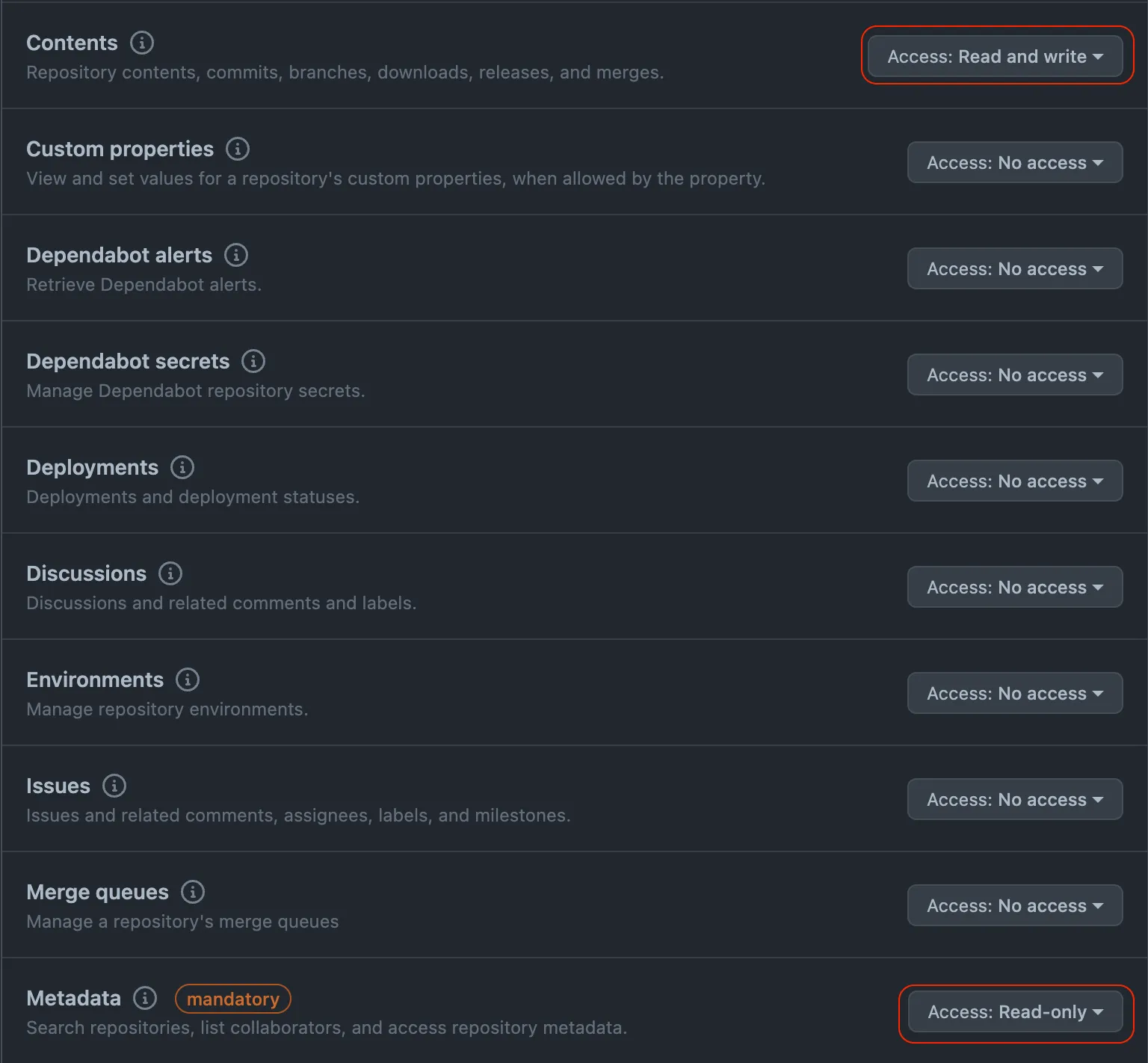1148x1063 pixels.
Task: Open the Deployments access dropdown
Action: pyautogui.click(x=1015, y=481)
